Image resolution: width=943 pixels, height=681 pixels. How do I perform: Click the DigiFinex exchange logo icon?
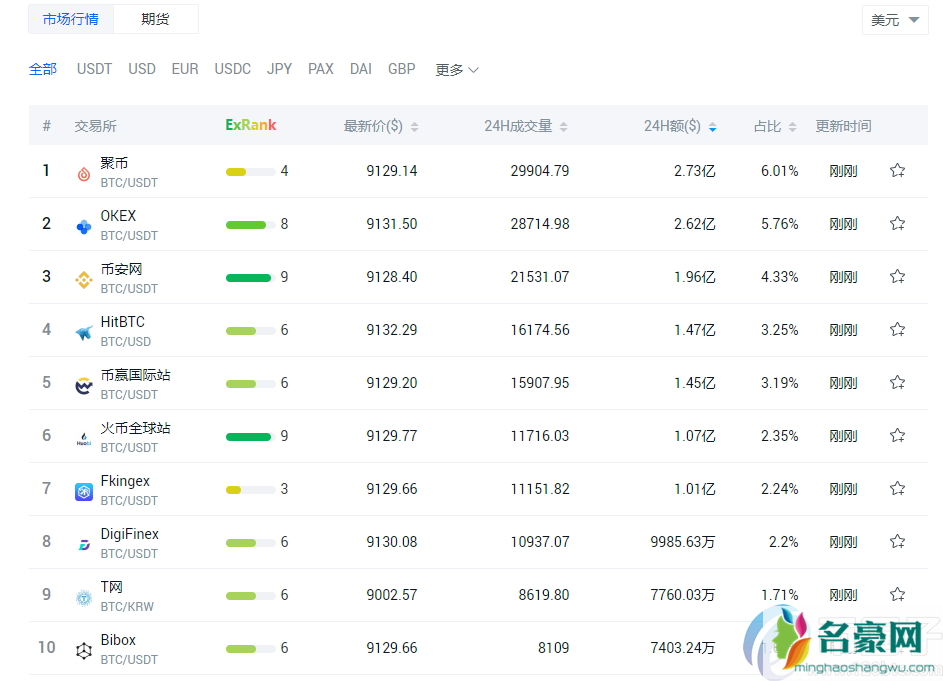point(84,544)
